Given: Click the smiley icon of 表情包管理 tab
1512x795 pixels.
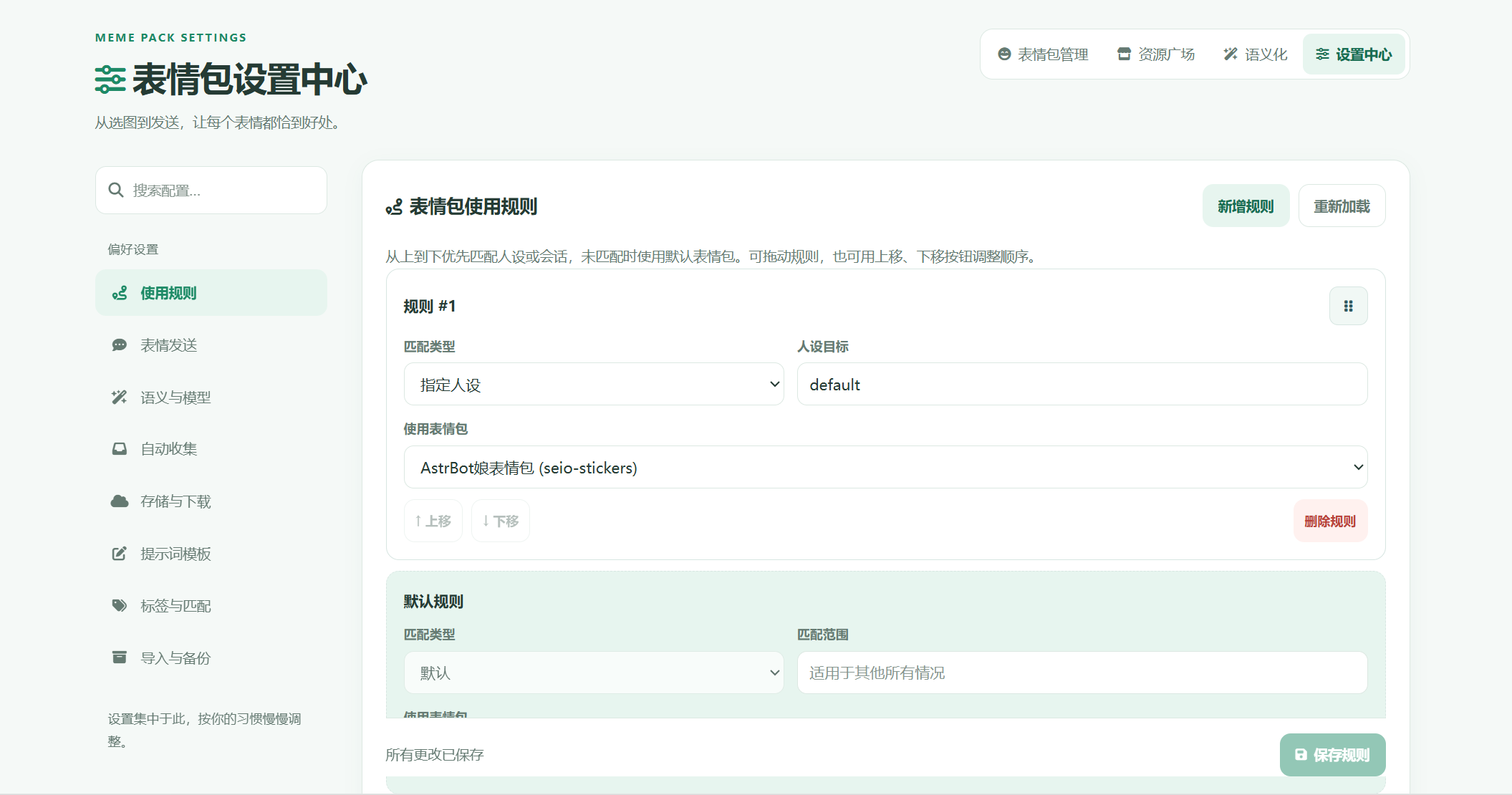Looking at the screenshot, I should click(1004, 54).
